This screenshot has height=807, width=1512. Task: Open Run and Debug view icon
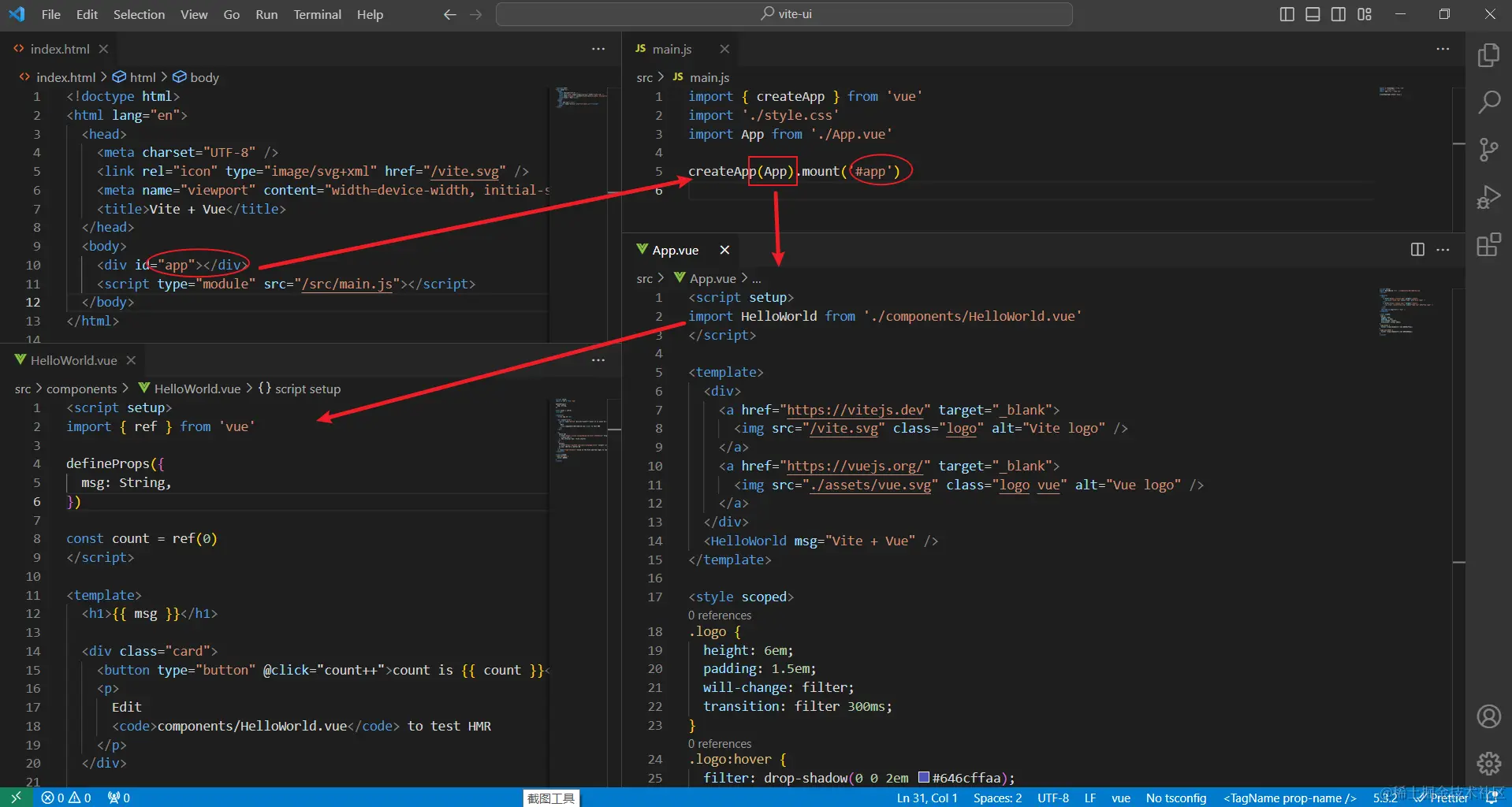click(1488, 197)
